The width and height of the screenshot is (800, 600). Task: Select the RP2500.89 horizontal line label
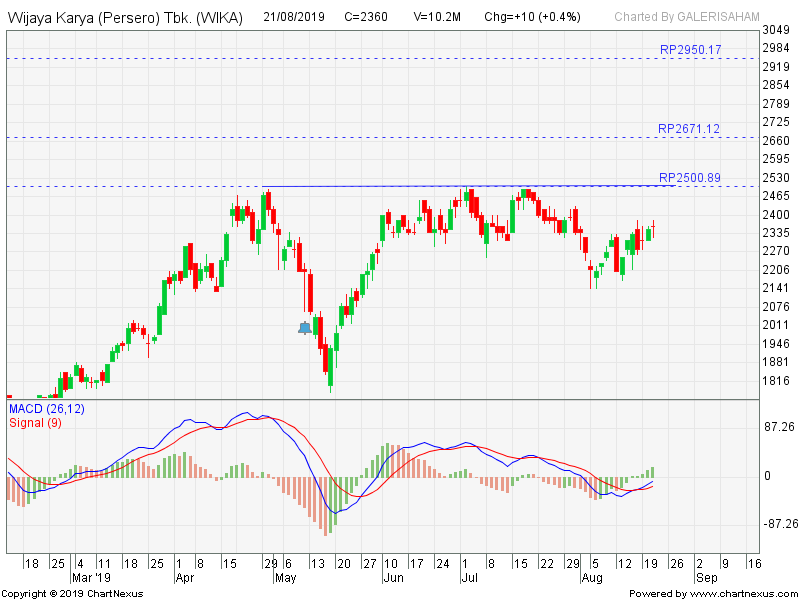coord(690,178)
